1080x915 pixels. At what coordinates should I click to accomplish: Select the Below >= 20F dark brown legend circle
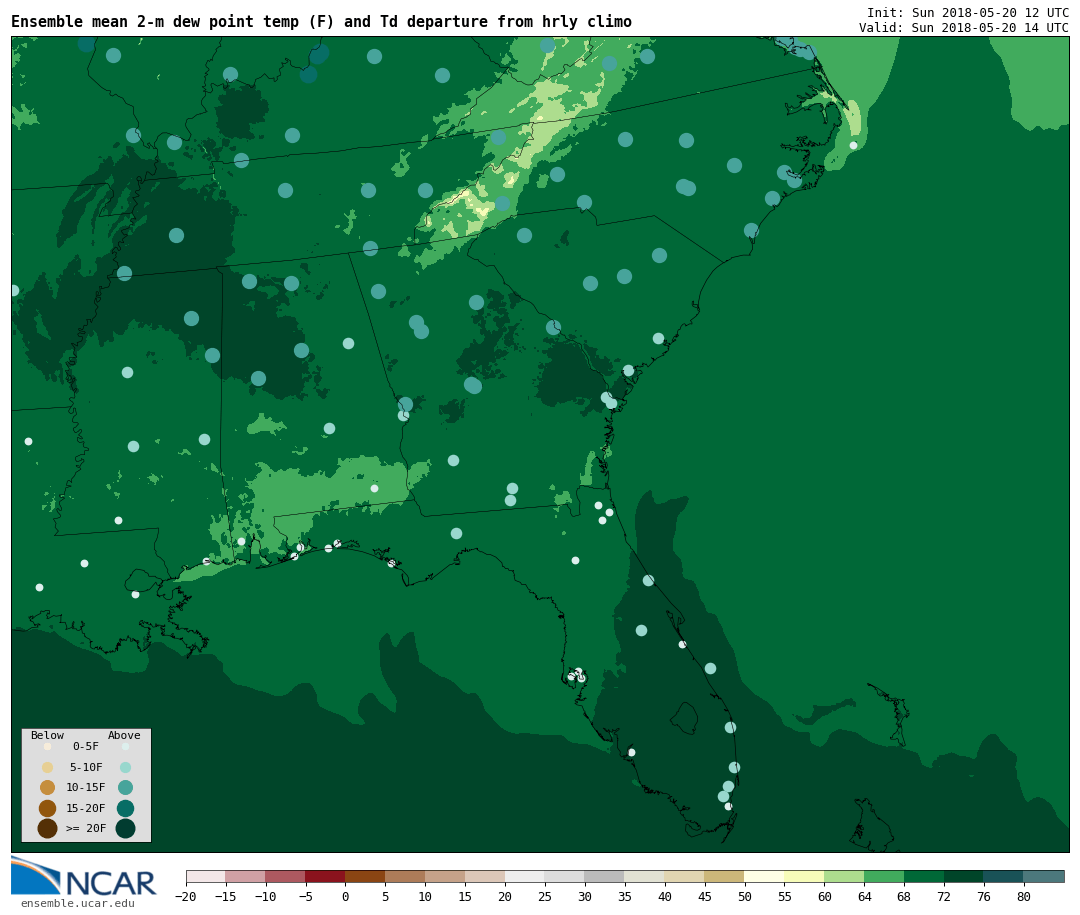(x=48, y=828)
